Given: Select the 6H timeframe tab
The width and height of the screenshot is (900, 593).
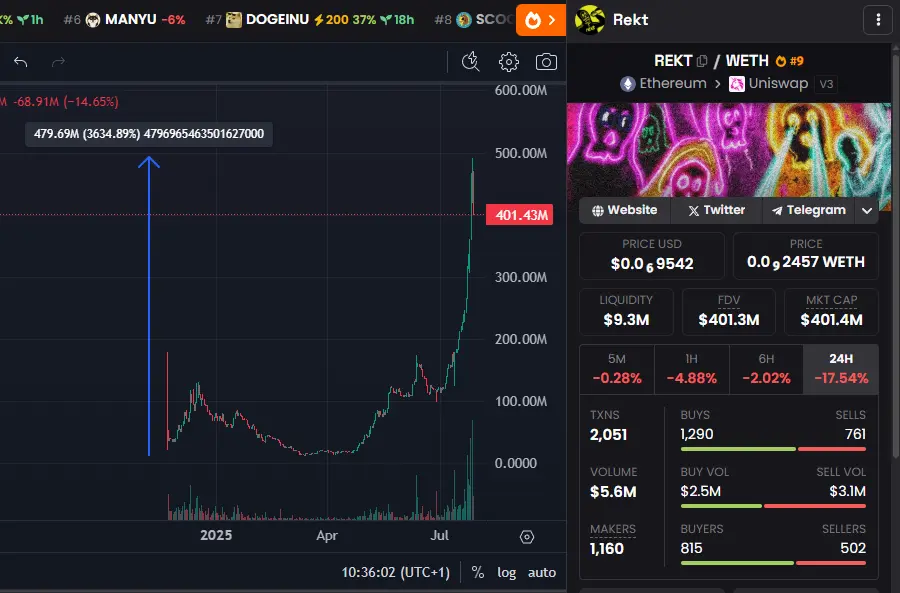Looking at the screenshot, I should [x=766, y=369].
